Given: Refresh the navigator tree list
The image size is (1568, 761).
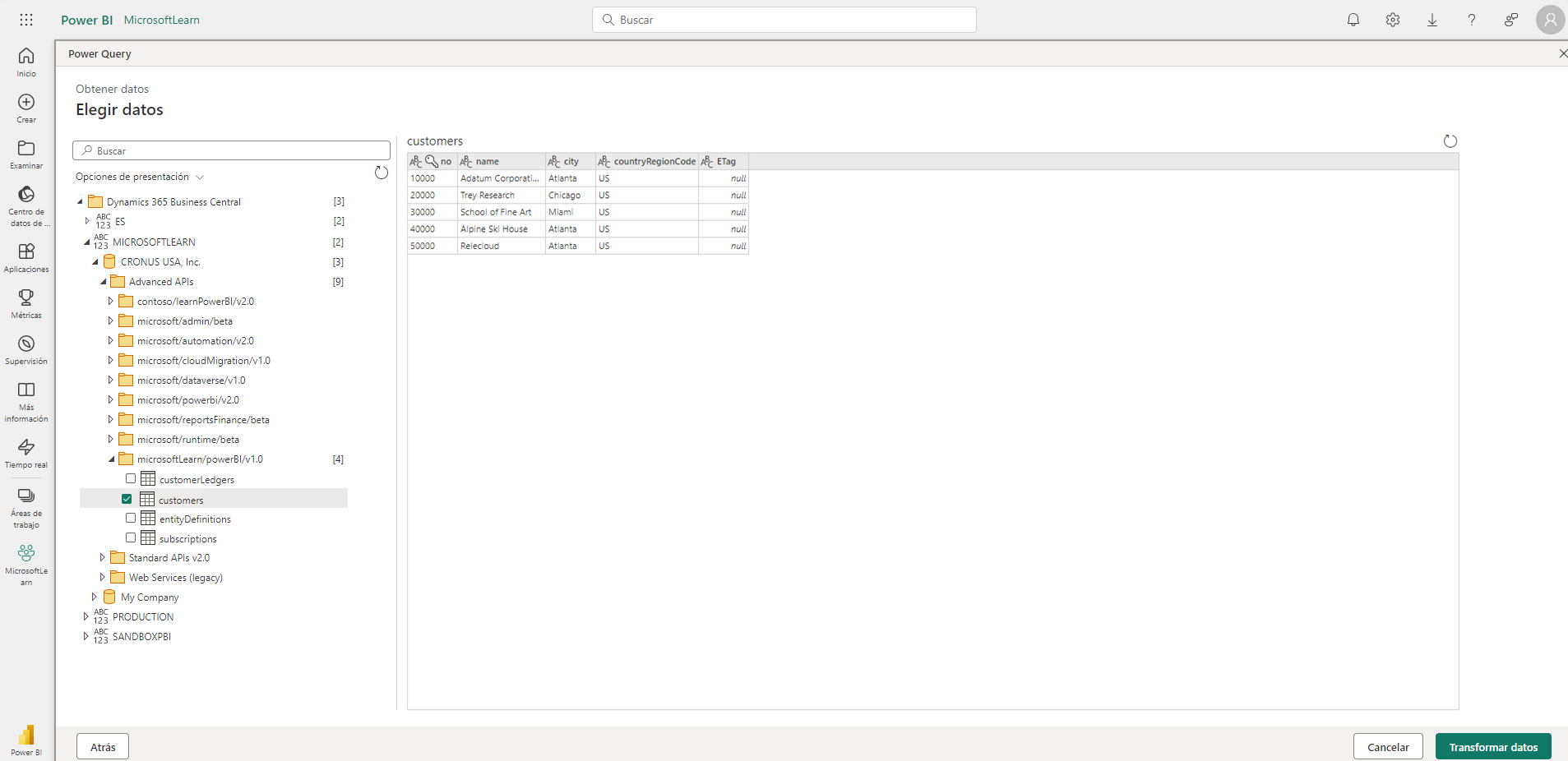Looking at the screenshot, I should (382, 173).
